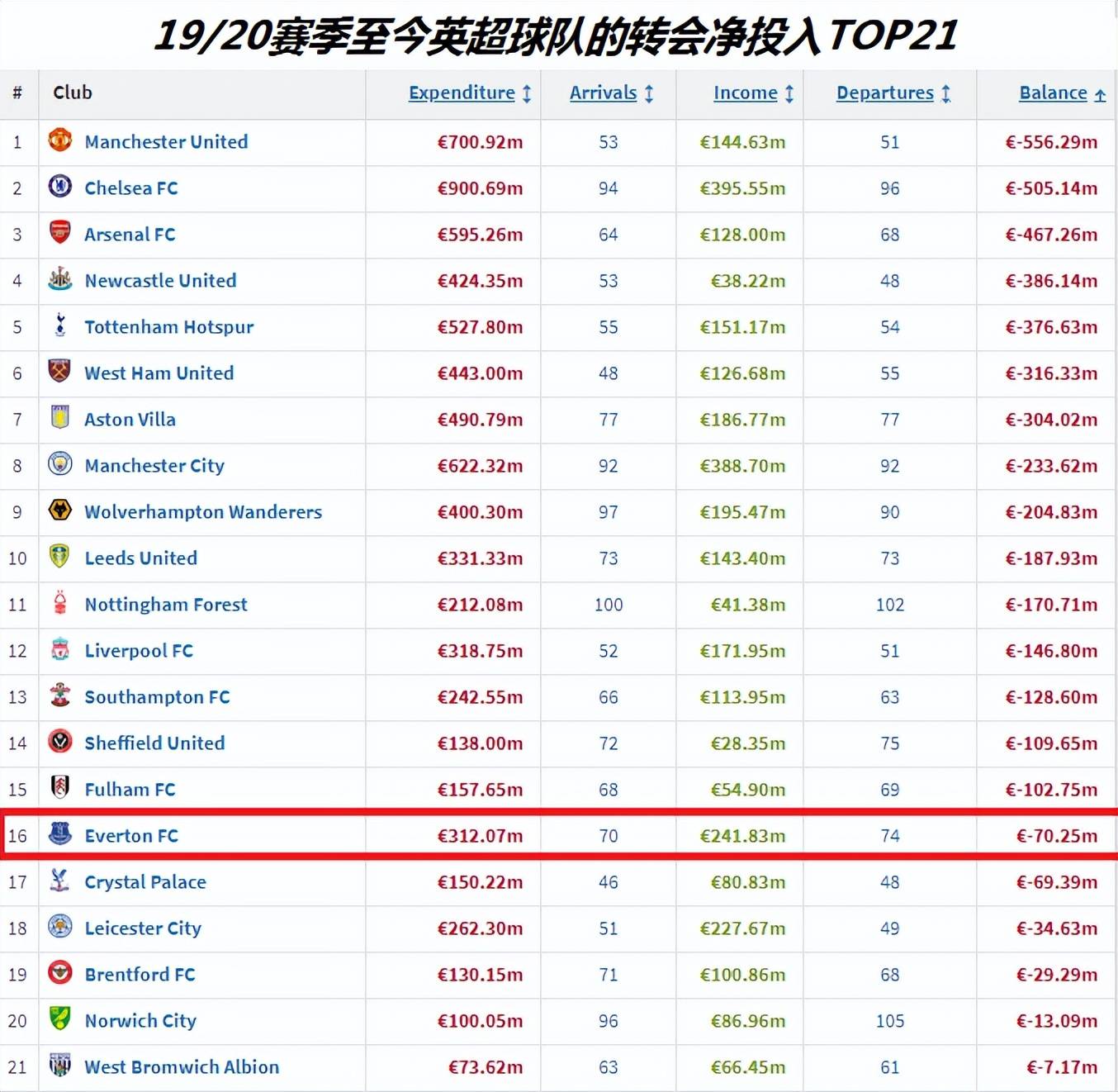The image size is (1118, 1092).
Task: Open the Nottingham Forest club link
Action: 166,605
